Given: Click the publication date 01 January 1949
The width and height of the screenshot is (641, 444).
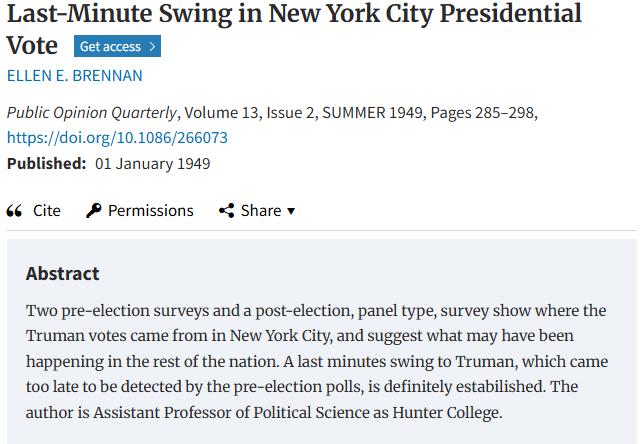Looking at the screenshot, I should click(x=153, y=163).
